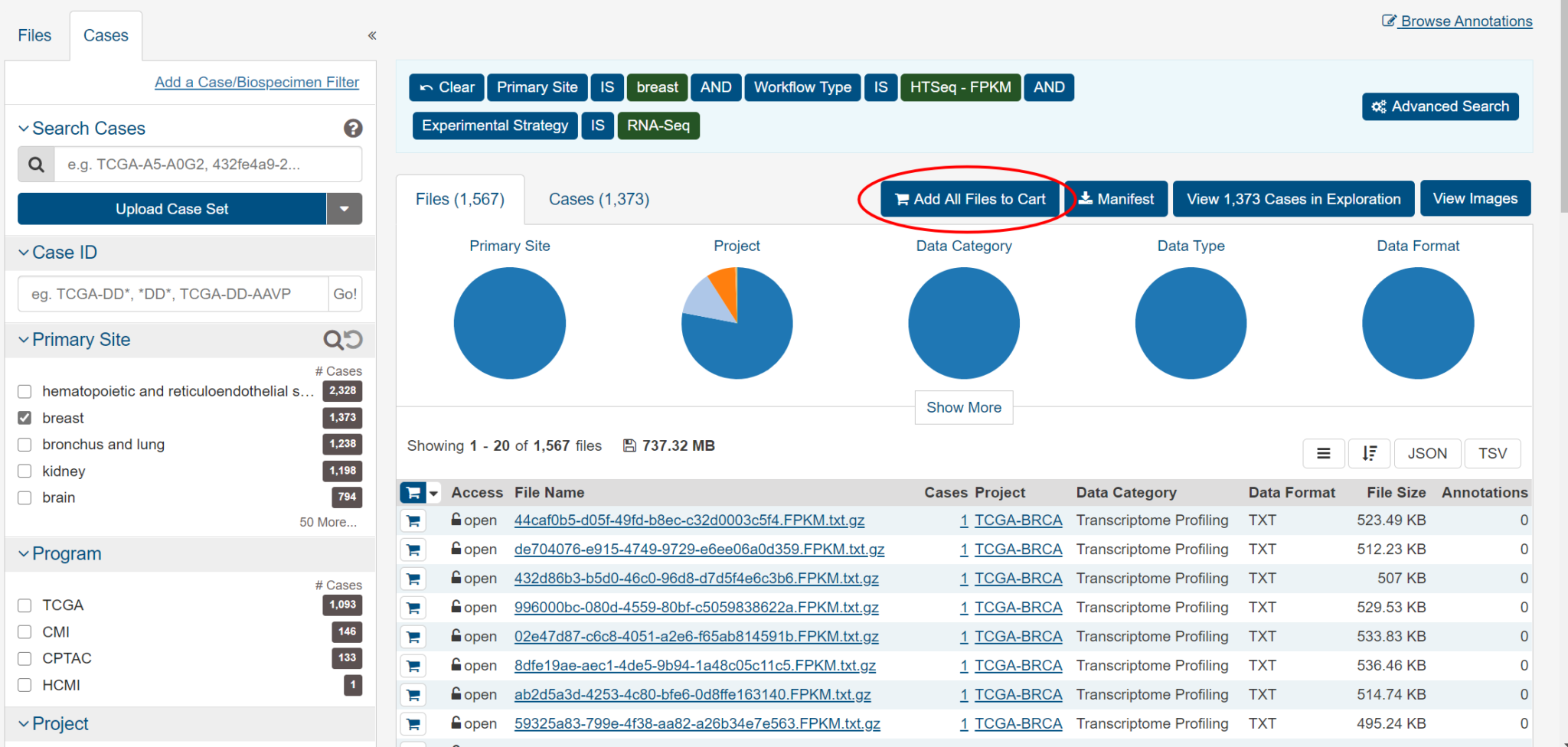Collapse the left filter panel with double-chevron
This screenshot has height=747, width=1568.
coord(372,35)
